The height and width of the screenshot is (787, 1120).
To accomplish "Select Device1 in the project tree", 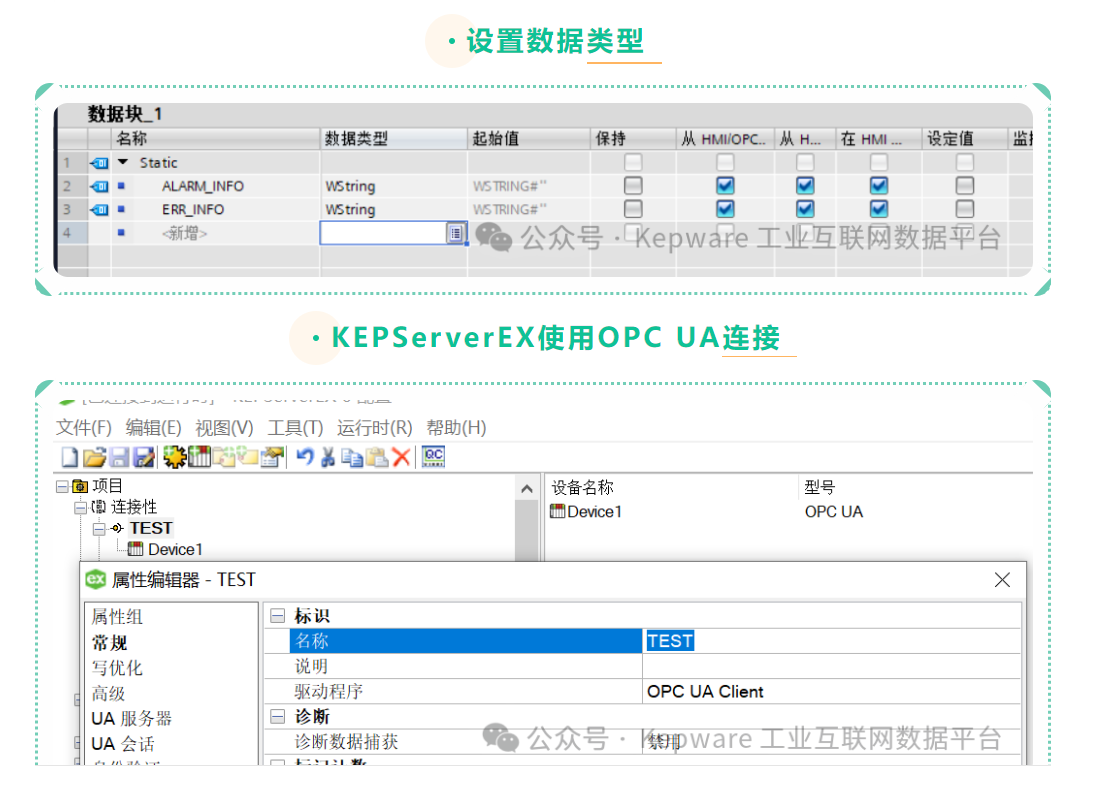I will pyautogui.click(x=175, y=549).
